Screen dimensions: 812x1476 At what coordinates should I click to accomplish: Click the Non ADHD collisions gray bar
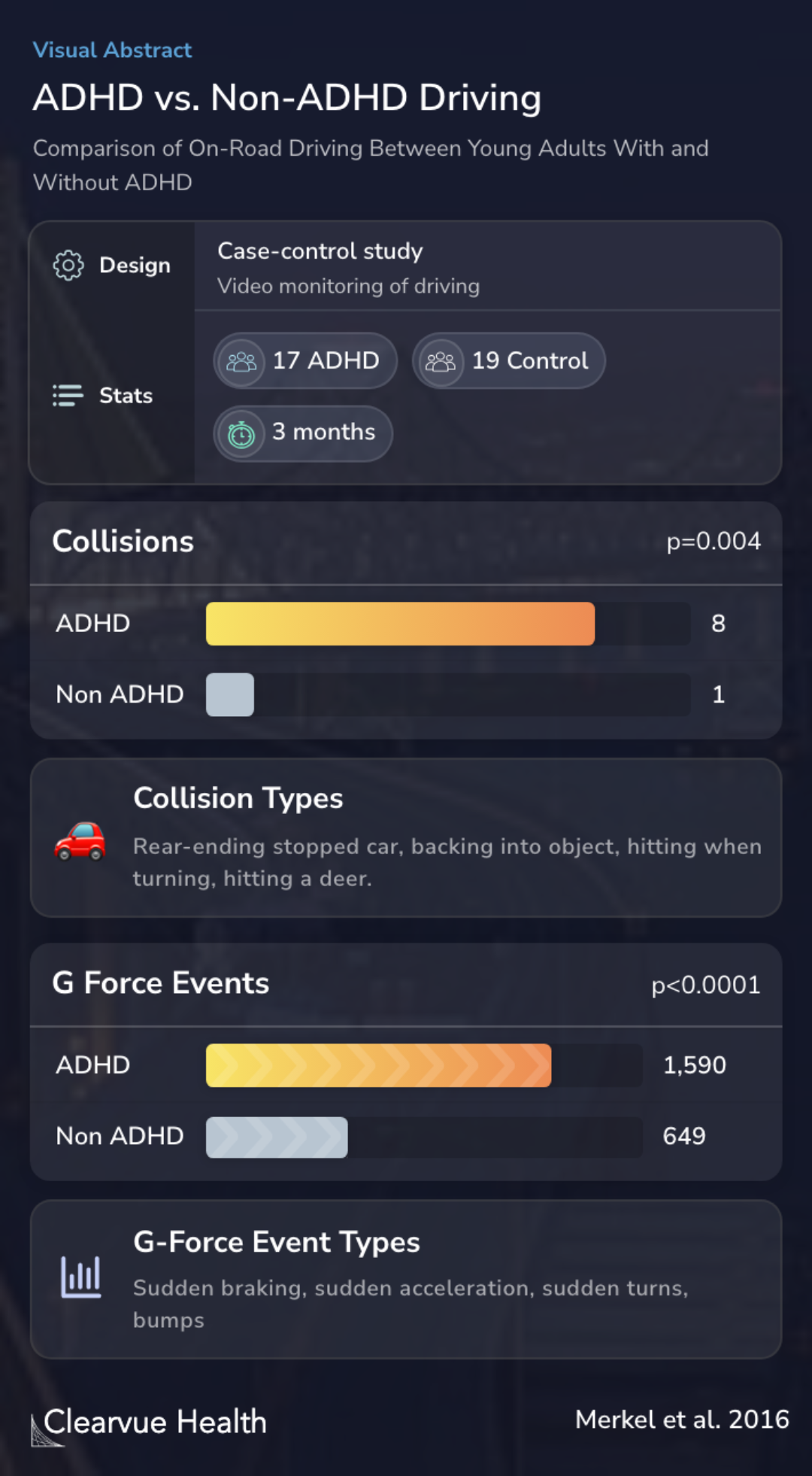click(230, 694)
